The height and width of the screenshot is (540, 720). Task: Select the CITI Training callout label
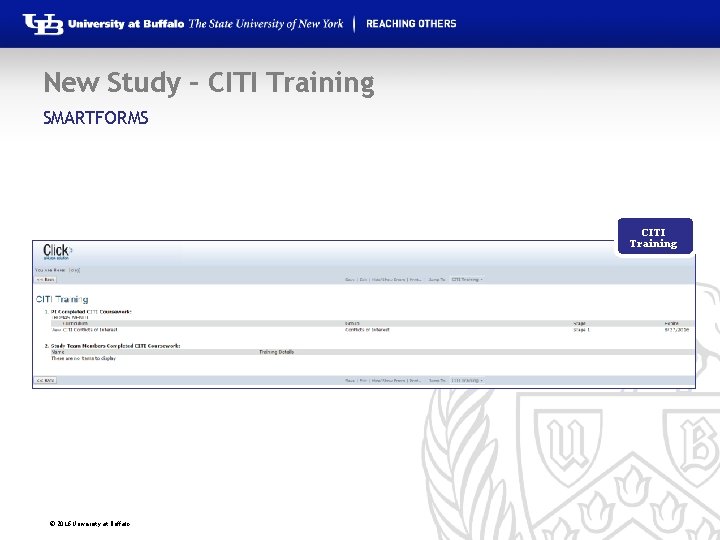(655, 236)
